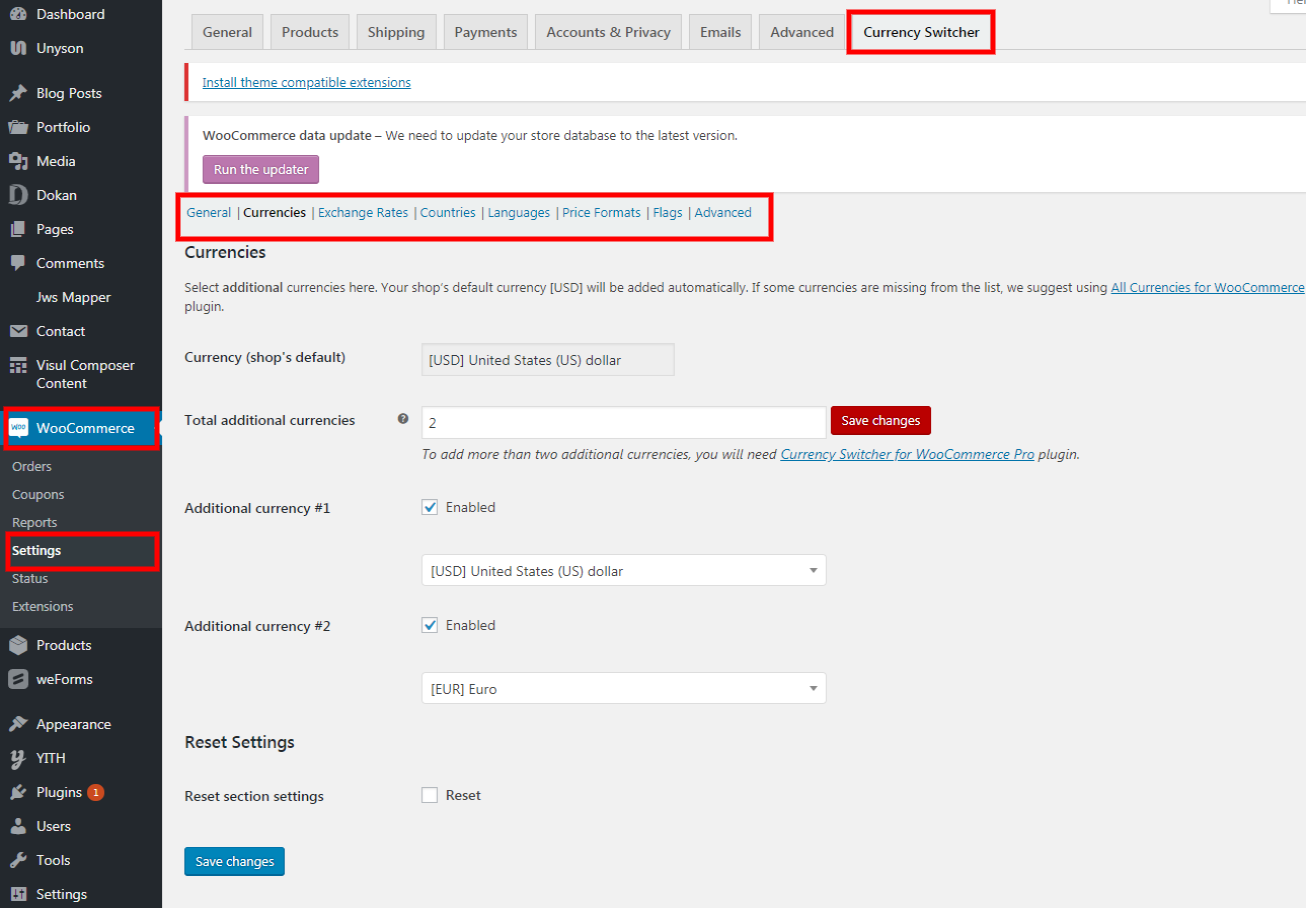Open Portfolio via its folder icon
1306x908 pixels.
point(18,127)
